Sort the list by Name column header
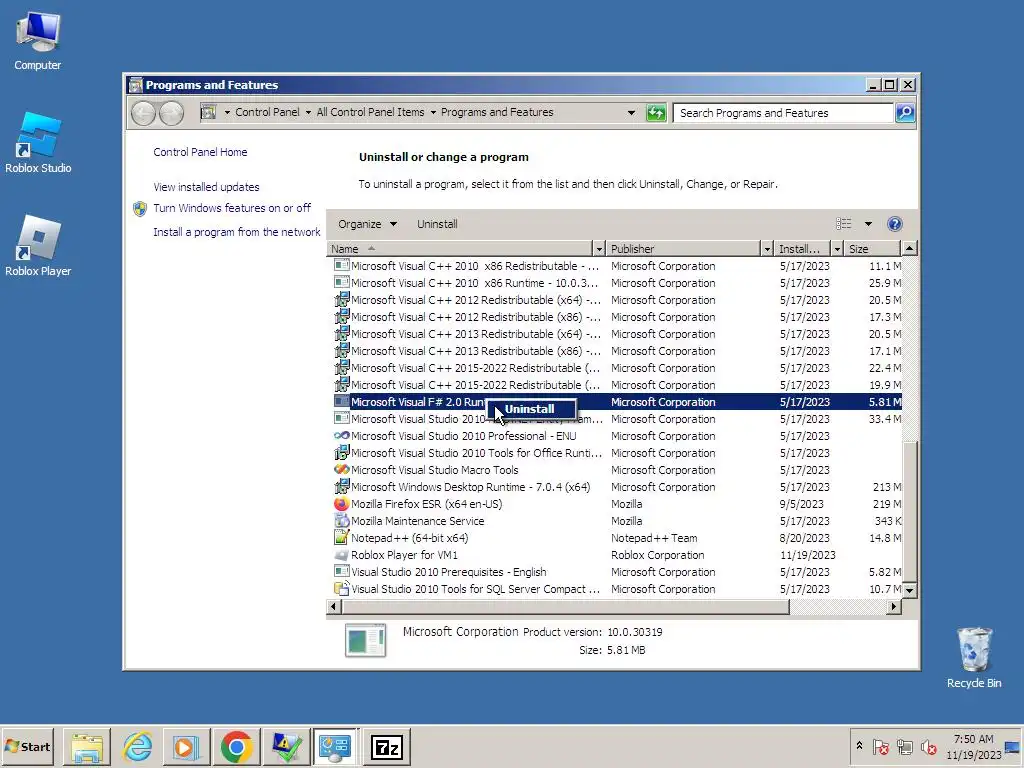1024x768 pixels. (459, 249)
